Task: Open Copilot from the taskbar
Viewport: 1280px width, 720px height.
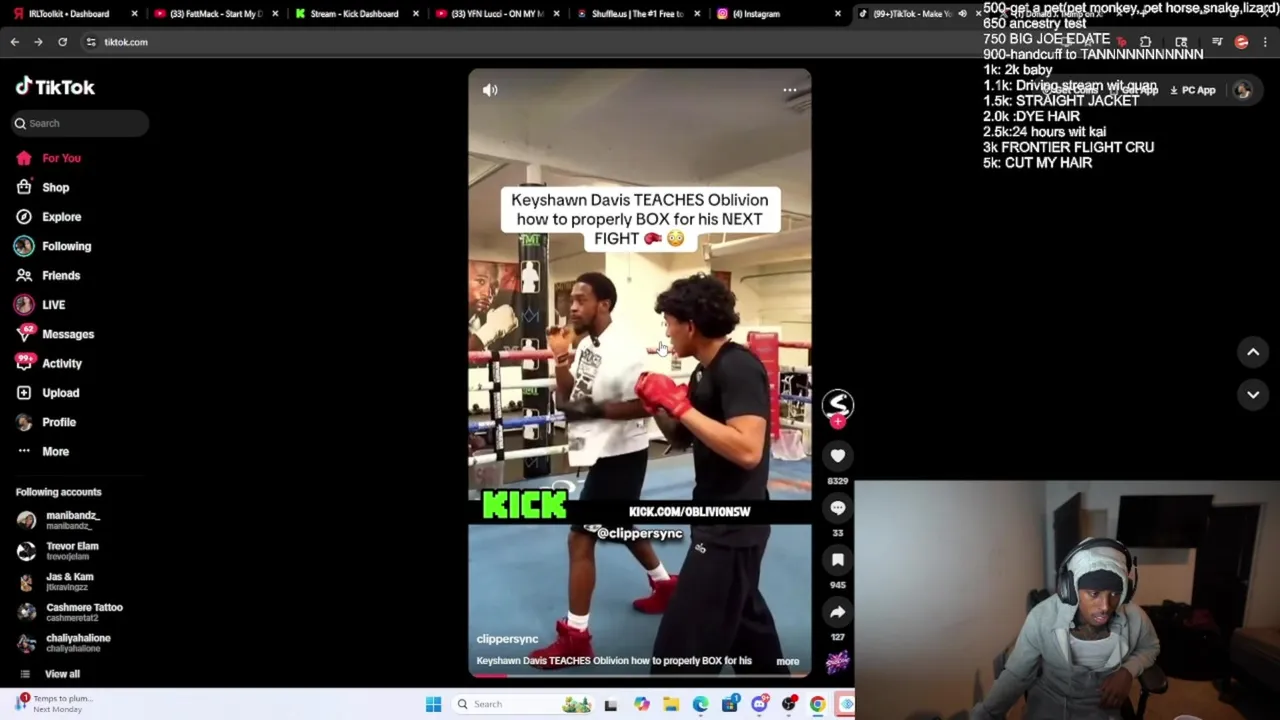Action: 642,704
